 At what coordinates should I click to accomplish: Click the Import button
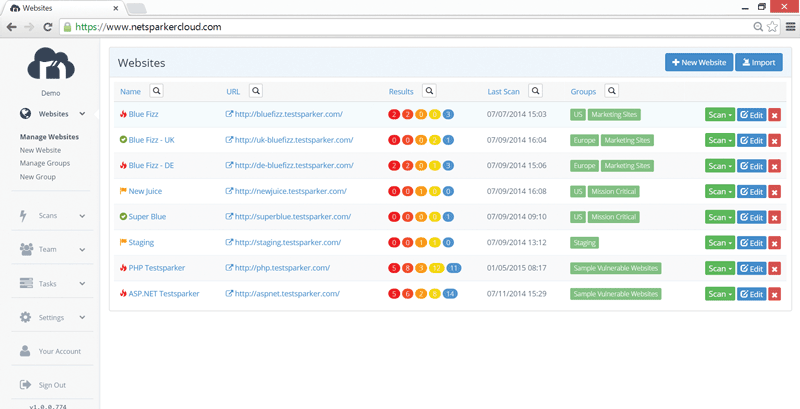coord(759,62)
